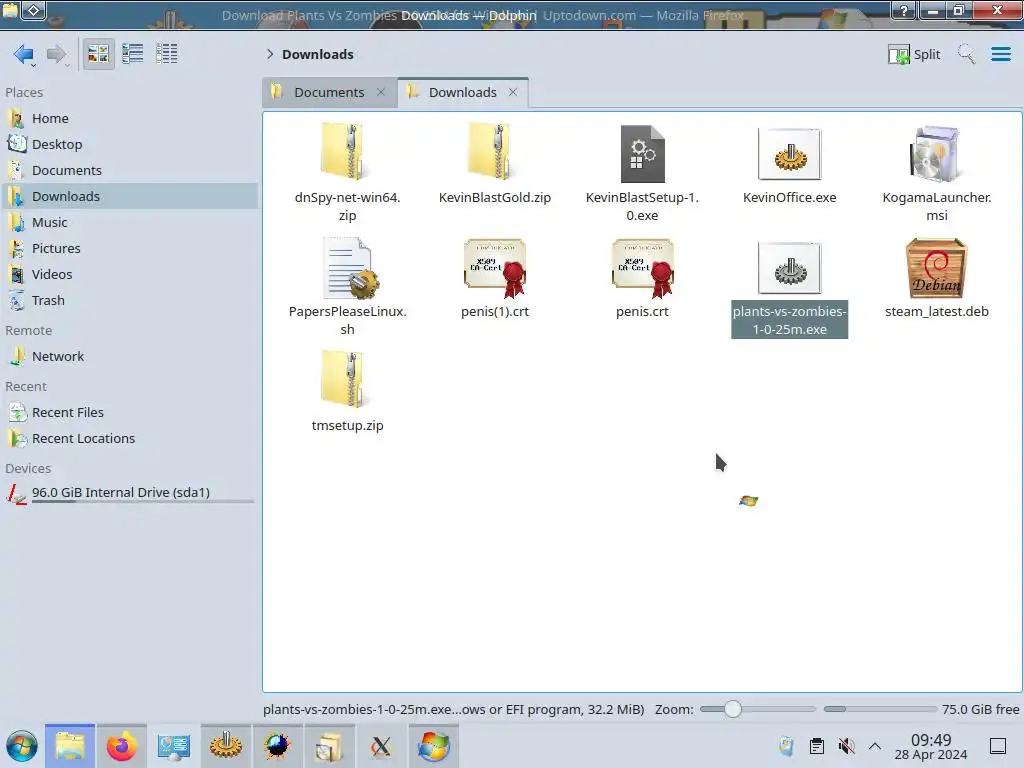The width and height of the screenshot is (1024, 768).
Task: Open the hamburger menu
Action: coord(1000,54)
